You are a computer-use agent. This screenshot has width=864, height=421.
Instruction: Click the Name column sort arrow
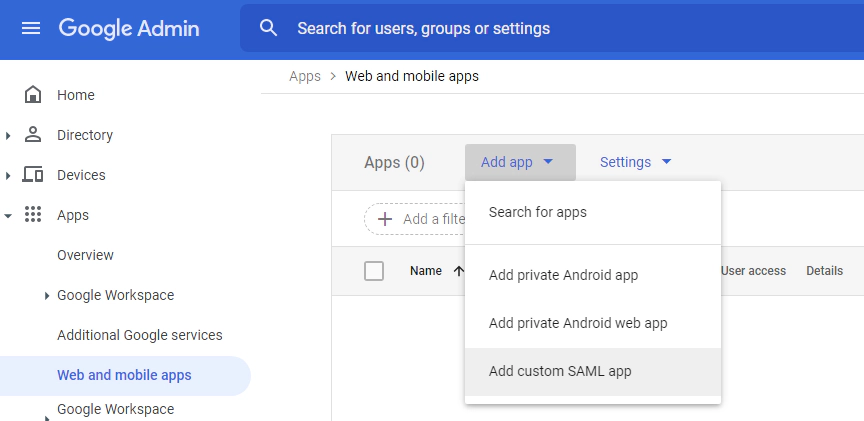[x=458, y=271]
